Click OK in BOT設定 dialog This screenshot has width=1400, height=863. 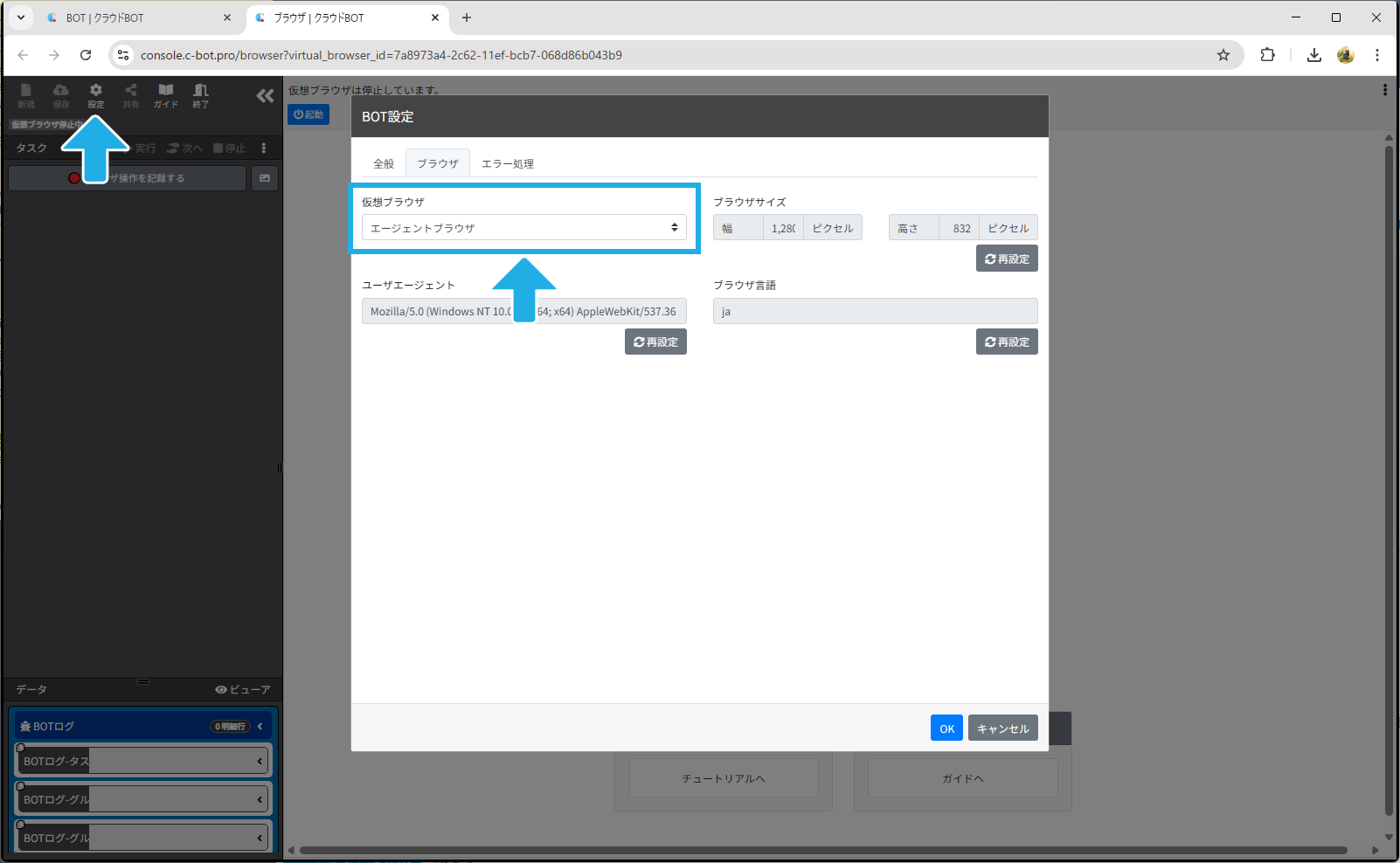pos(946,728)
